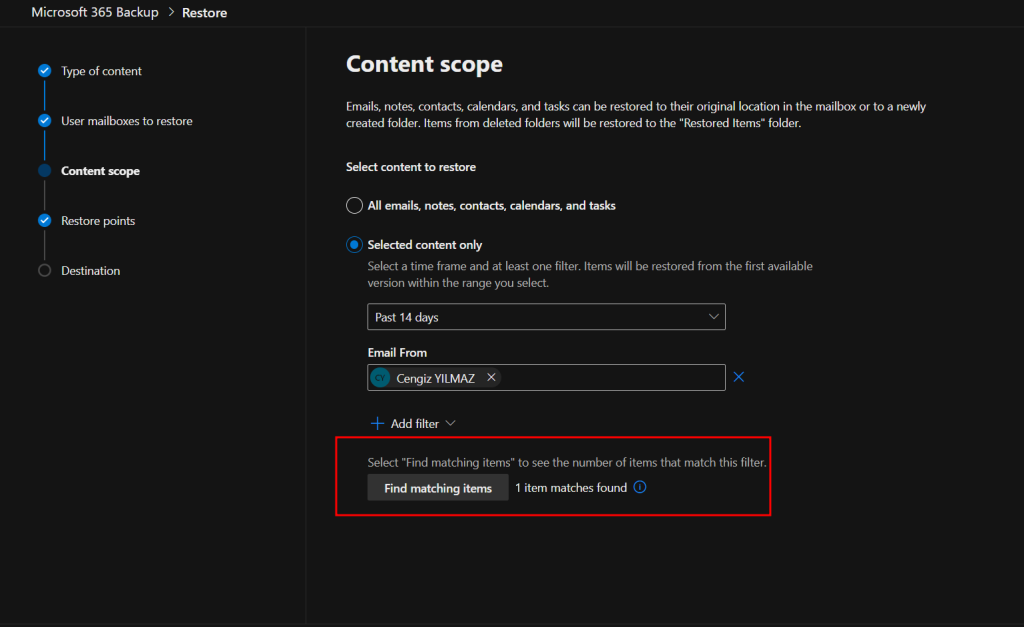
Task: Click inside the Email From input field
Action: tap(610, 378)
